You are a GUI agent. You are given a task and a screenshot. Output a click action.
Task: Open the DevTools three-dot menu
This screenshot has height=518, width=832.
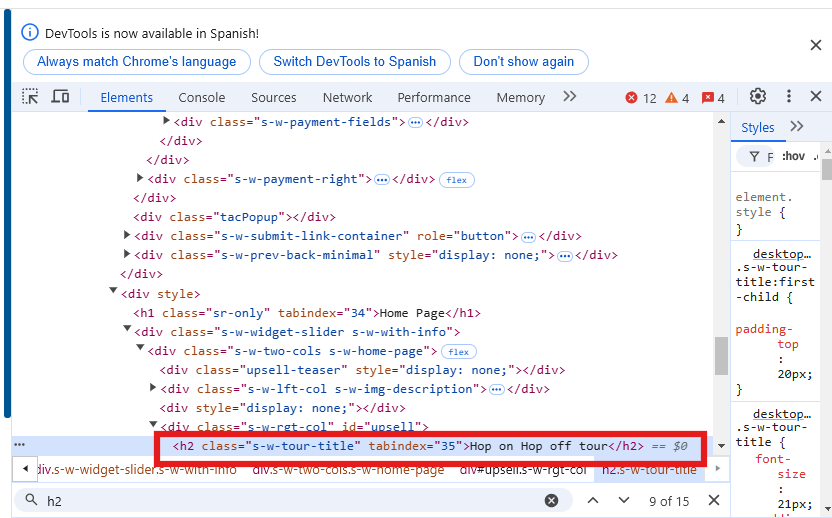point(789,97)
